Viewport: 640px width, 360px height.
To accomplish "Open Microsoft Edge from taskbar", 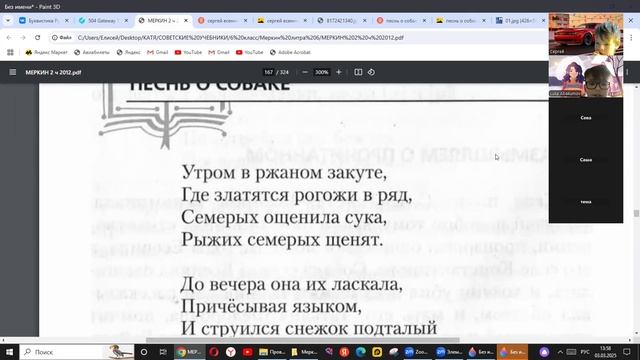I will (360, 352).
